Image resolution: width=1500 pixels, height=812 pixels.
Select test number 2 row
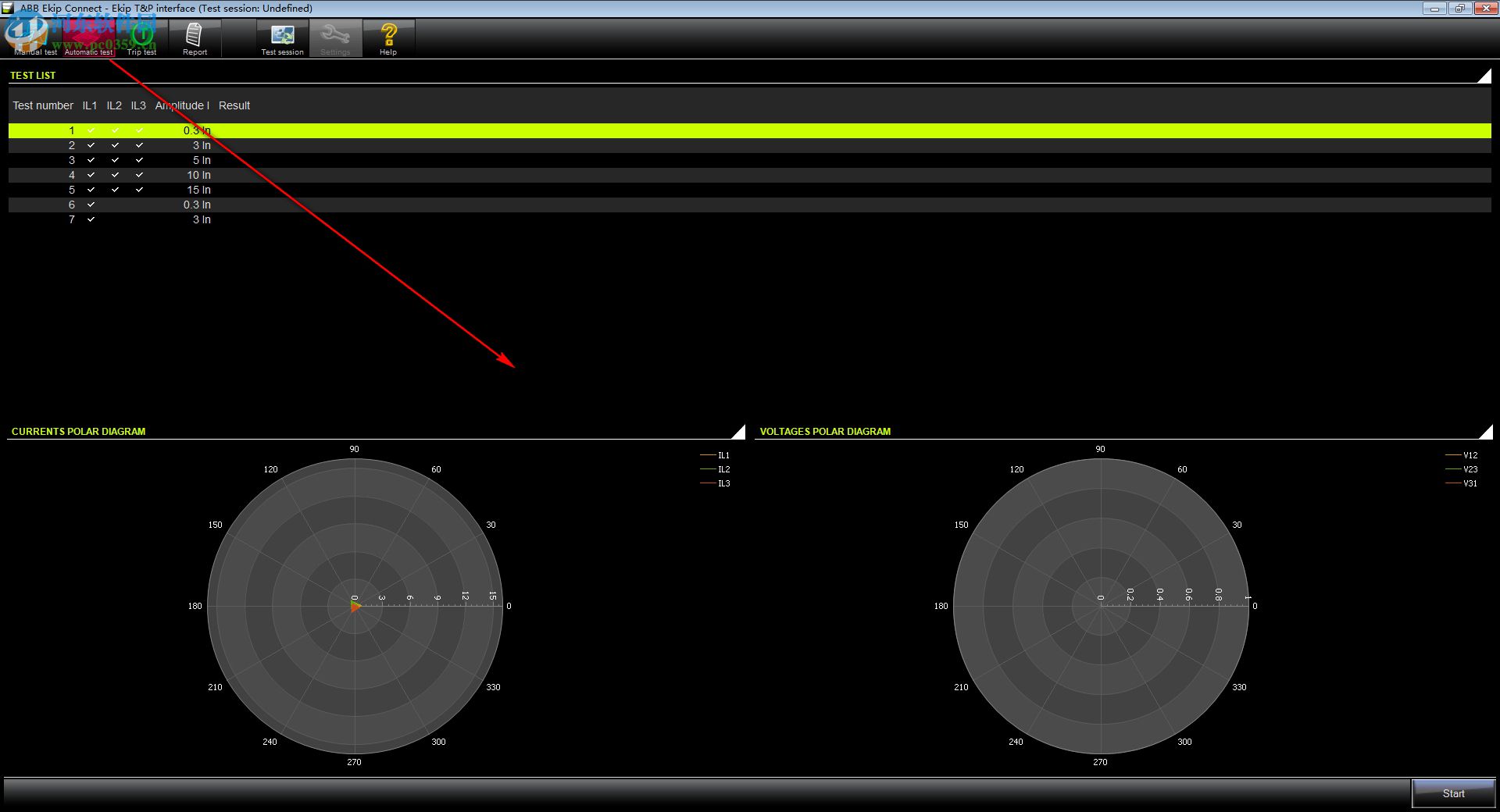tap(750, 145)
